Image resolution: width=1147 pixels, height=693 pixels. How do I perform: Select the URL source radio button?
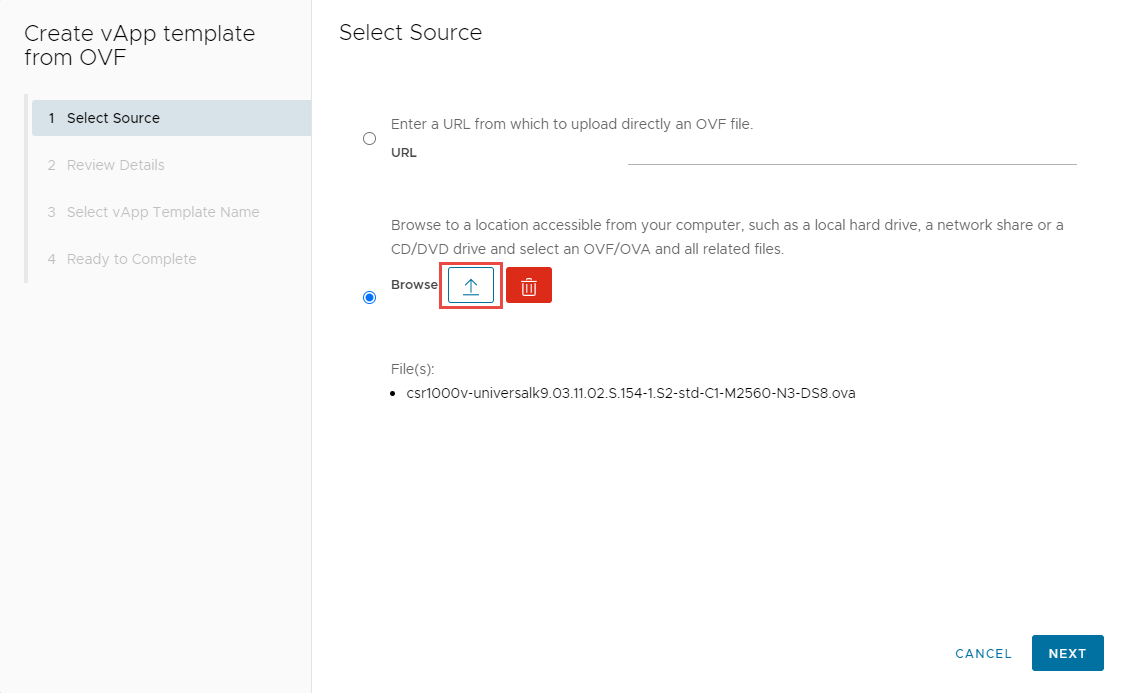click(x=370, y=139)
